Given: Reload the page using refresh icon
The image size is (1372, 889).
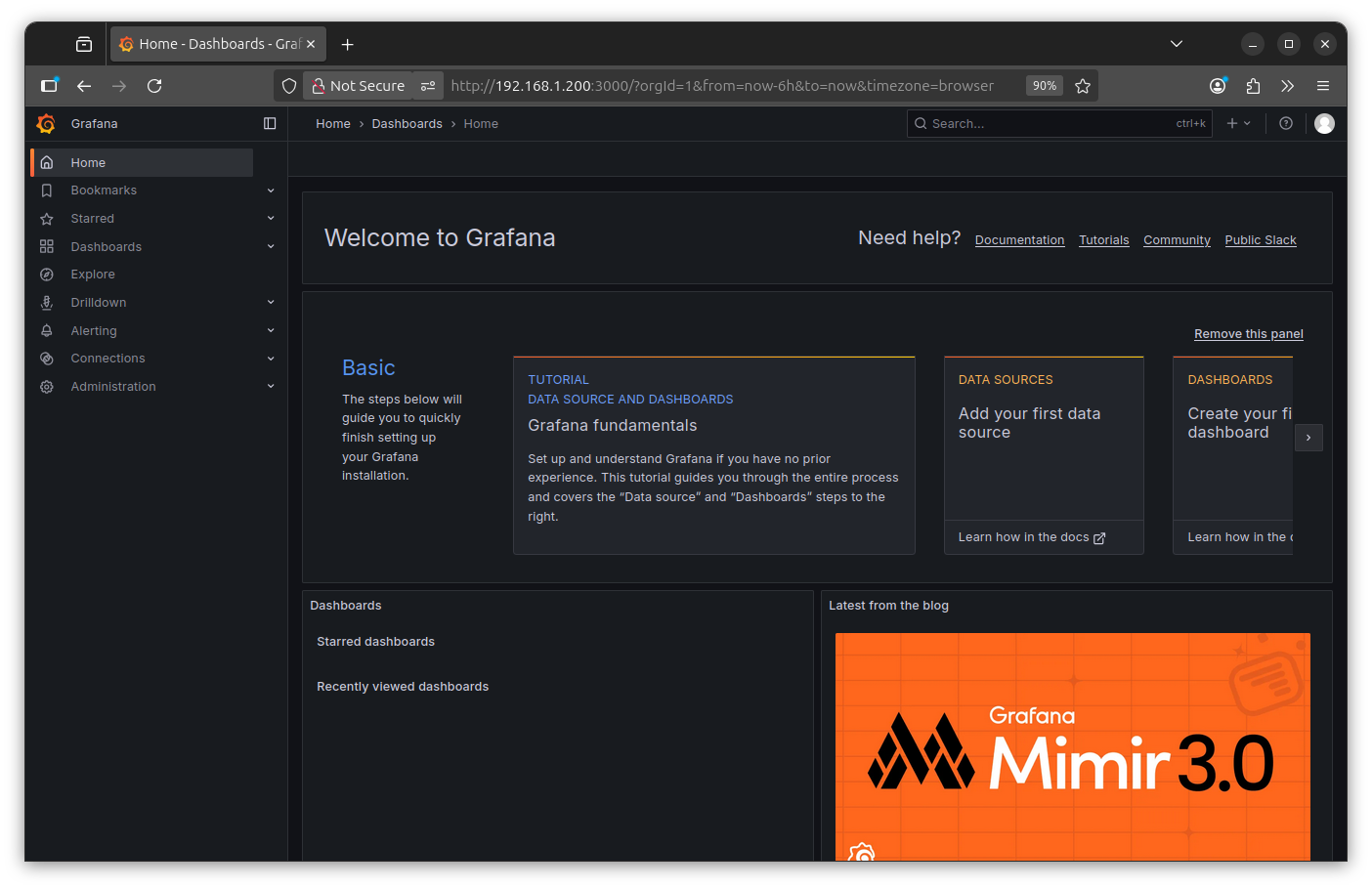Looking at the screenshot, I should tap(154, 86).
